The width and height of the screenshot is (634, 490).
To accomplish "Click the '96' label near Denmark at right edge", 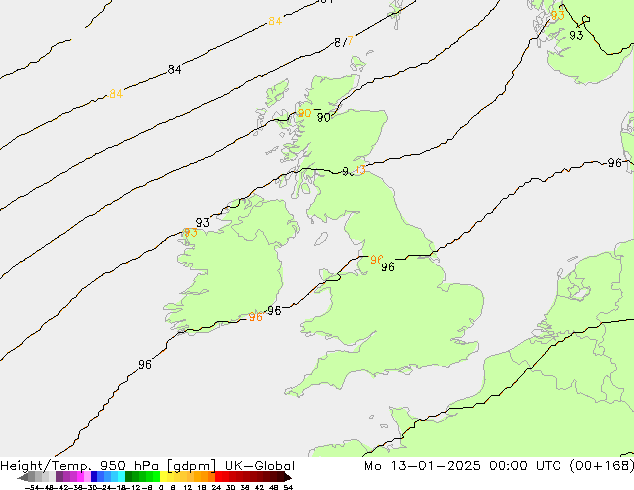I will (x=615, y=163).
